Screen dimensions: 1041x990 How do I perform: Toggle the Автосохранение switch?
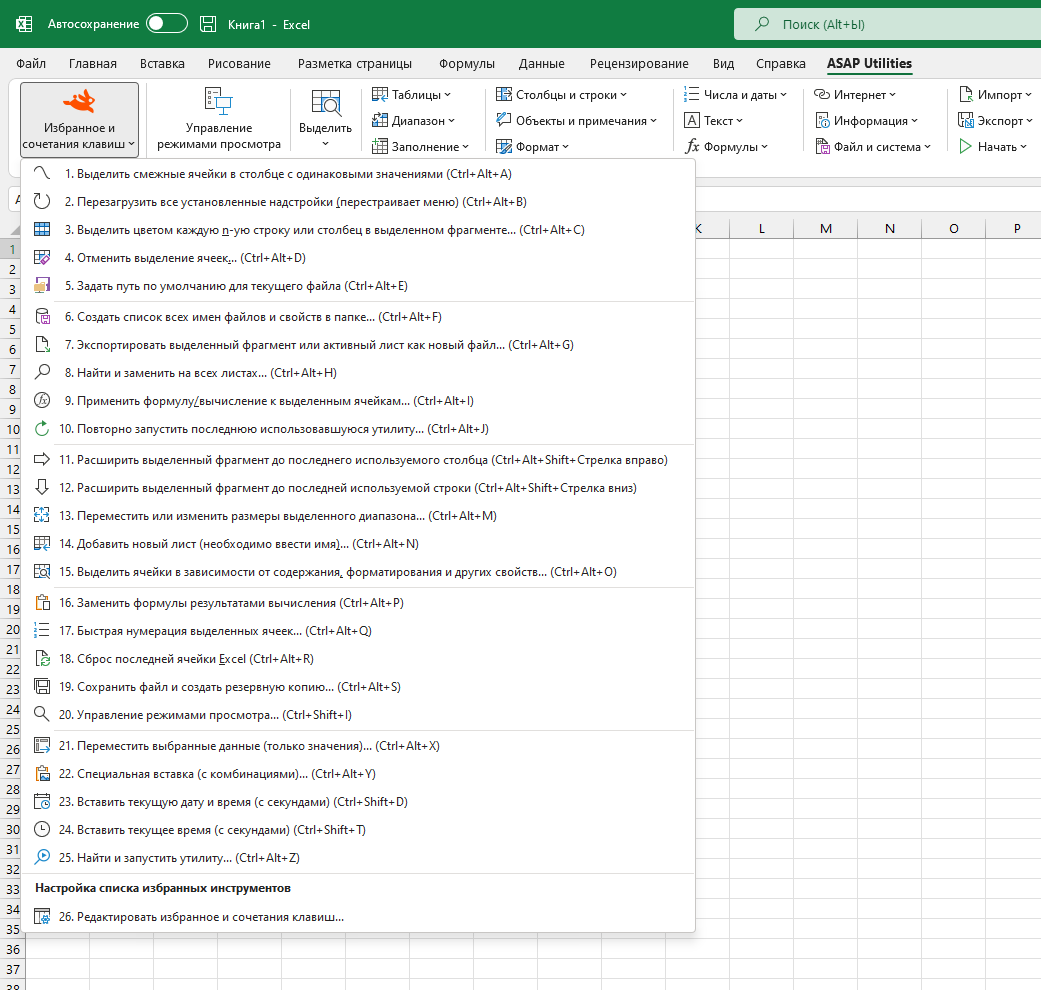coord(167,24)
